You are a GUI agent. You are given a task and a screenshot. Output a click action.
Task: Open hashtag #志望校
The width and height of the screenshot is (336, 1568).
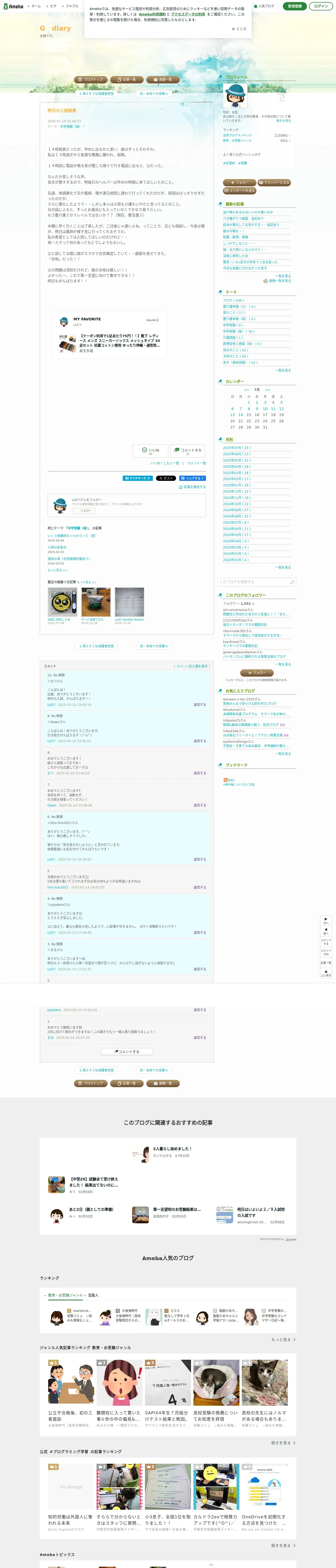[229, 163]
